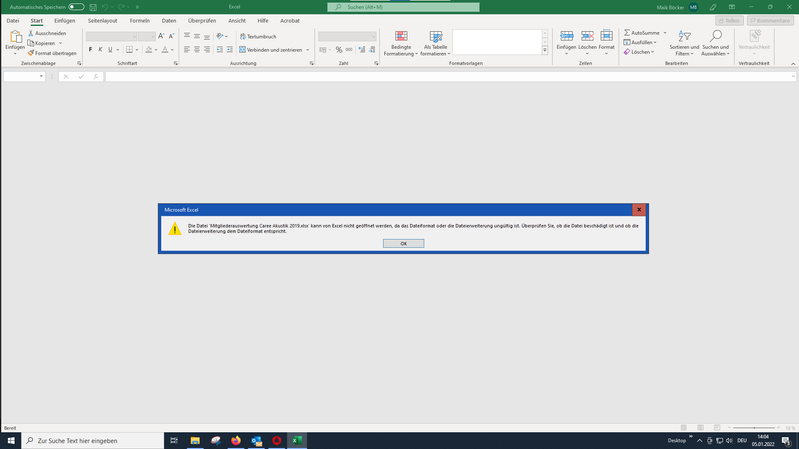Collapse the ribbon using the chevron

click(x=793, y=64)
